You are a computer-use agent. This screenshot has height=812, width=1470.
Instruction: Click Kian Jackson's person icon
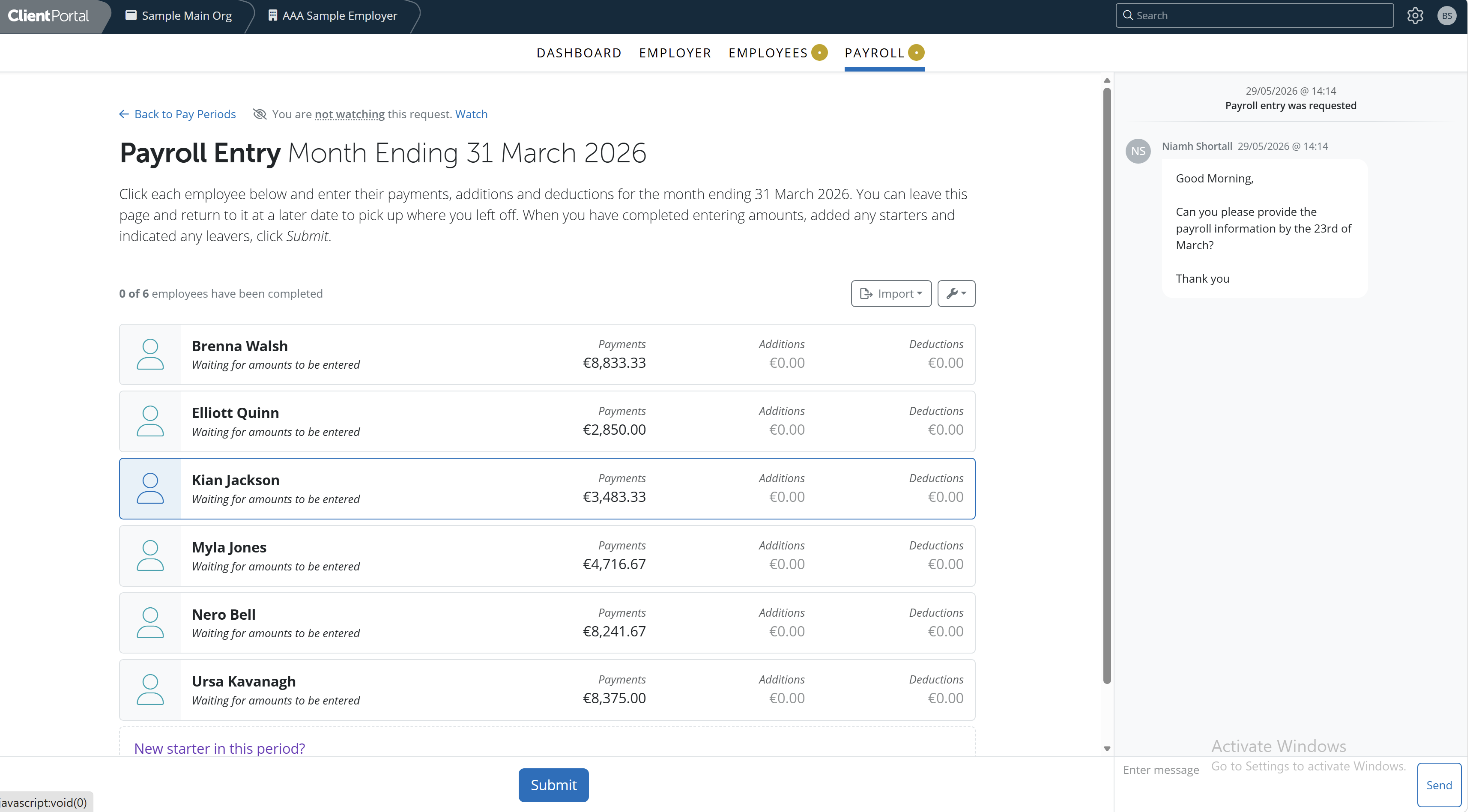(150, 489)
